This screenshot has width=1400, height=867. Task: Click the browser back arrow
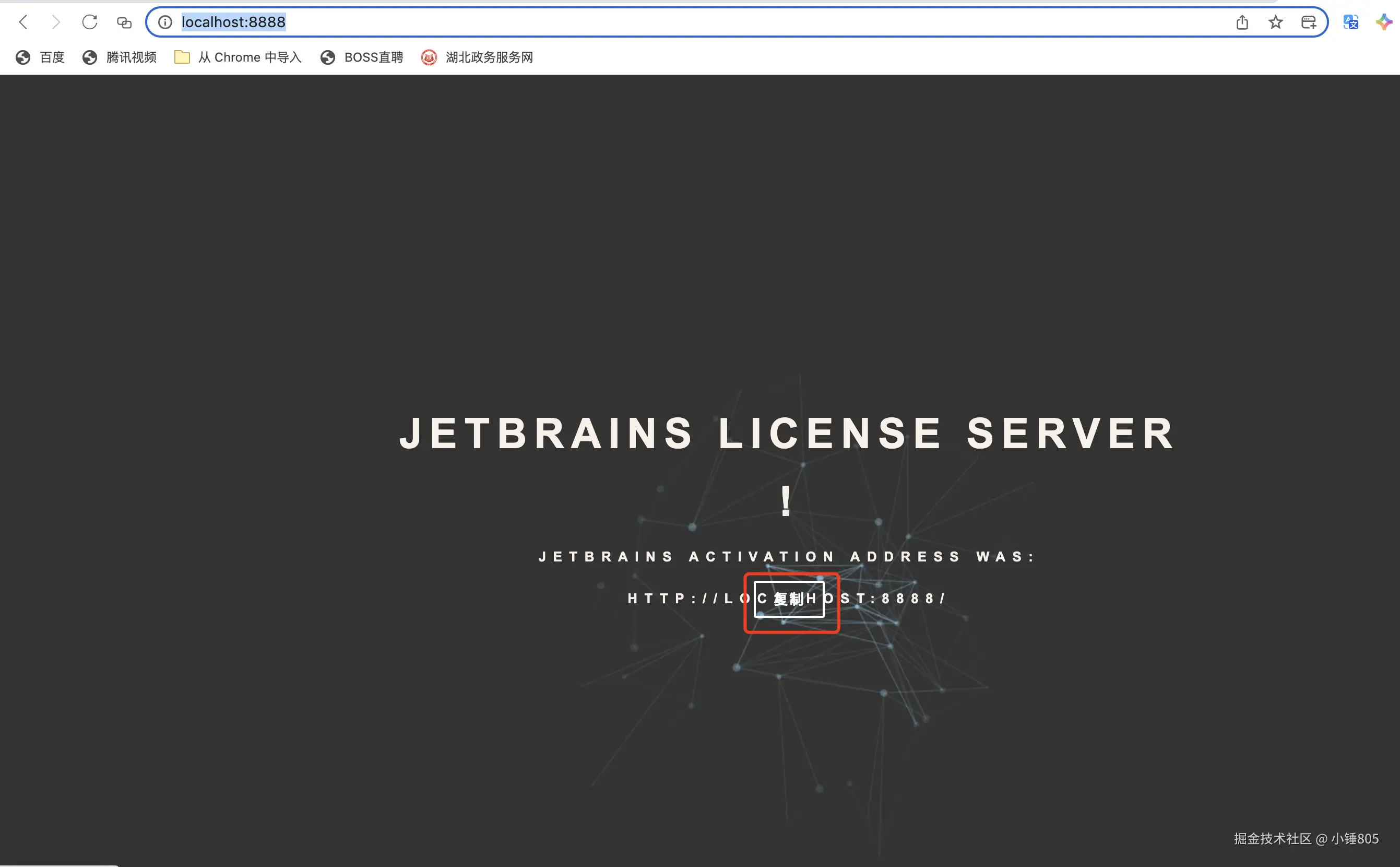point(23,22)
